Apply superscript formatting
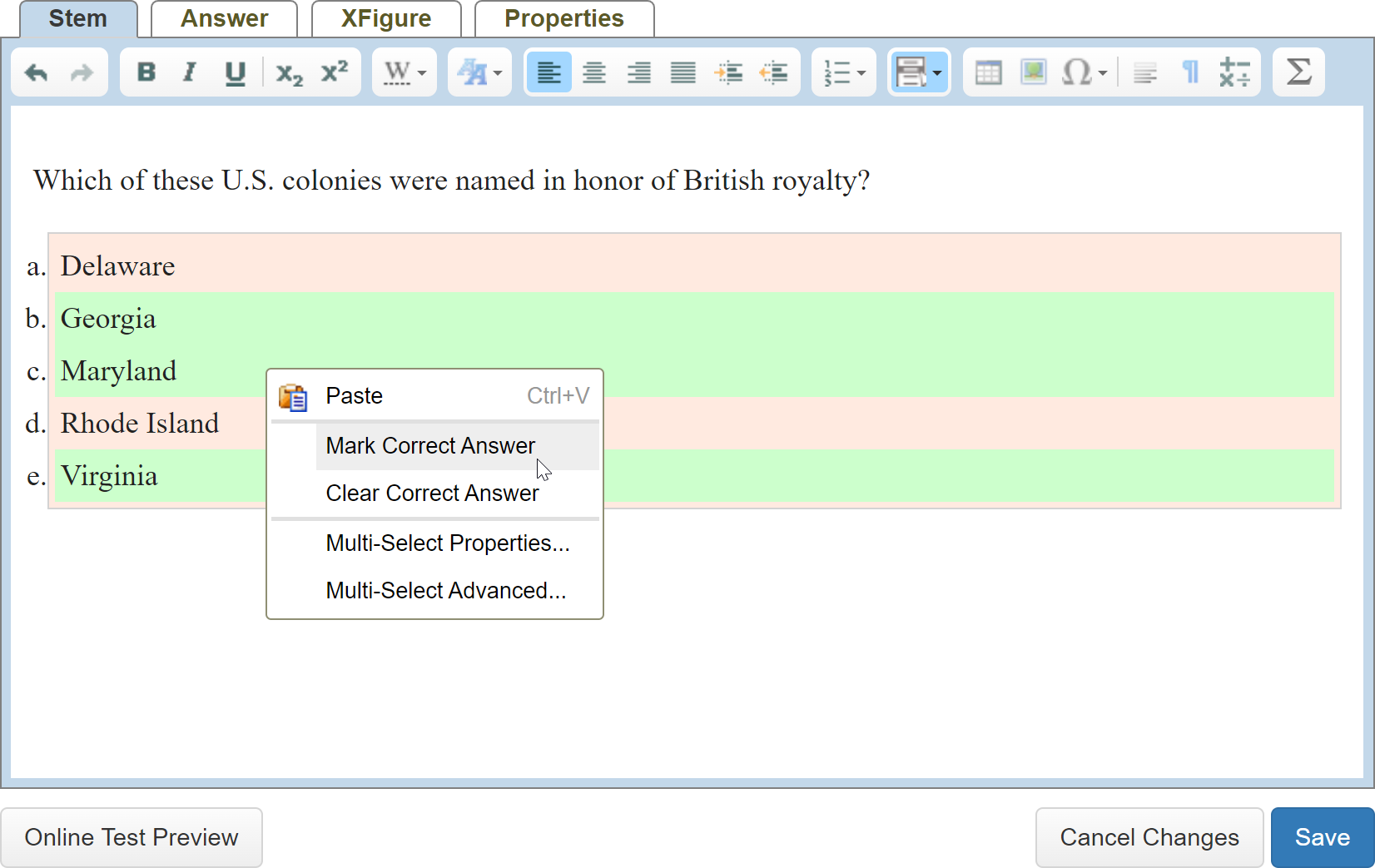Viewport: 1375px width, 868px height. (334, 72)
